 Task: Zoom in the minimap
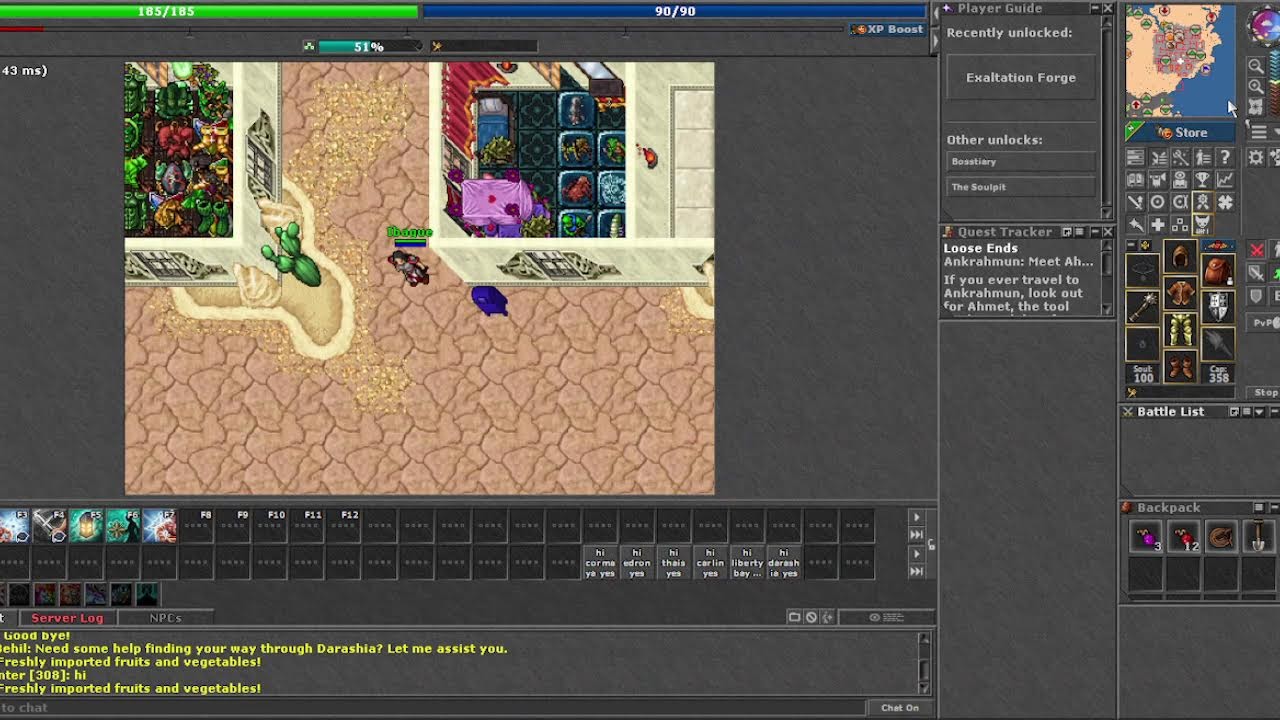1256,87
